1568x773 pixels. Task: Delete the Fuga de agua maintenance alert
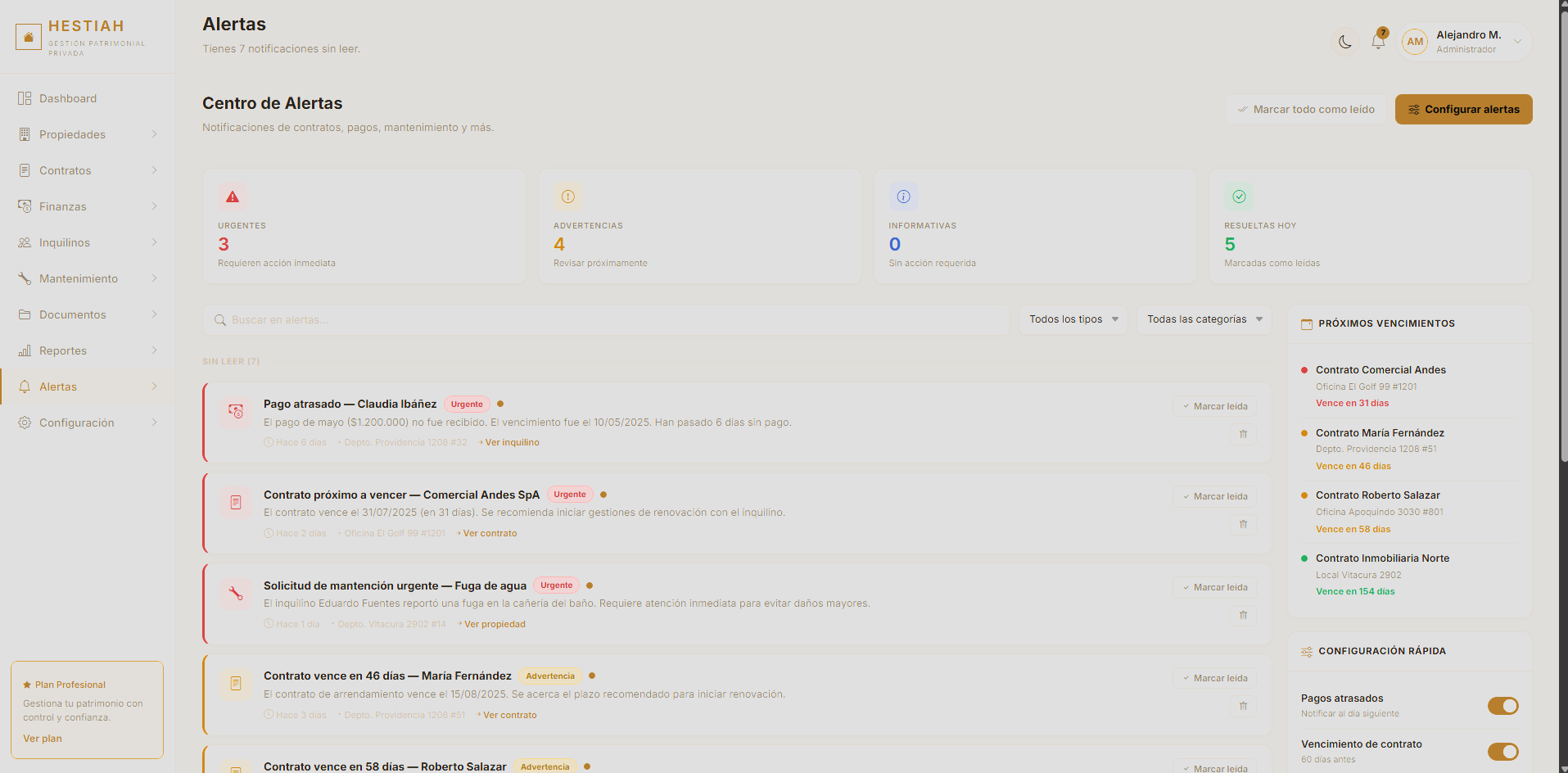1243,615
